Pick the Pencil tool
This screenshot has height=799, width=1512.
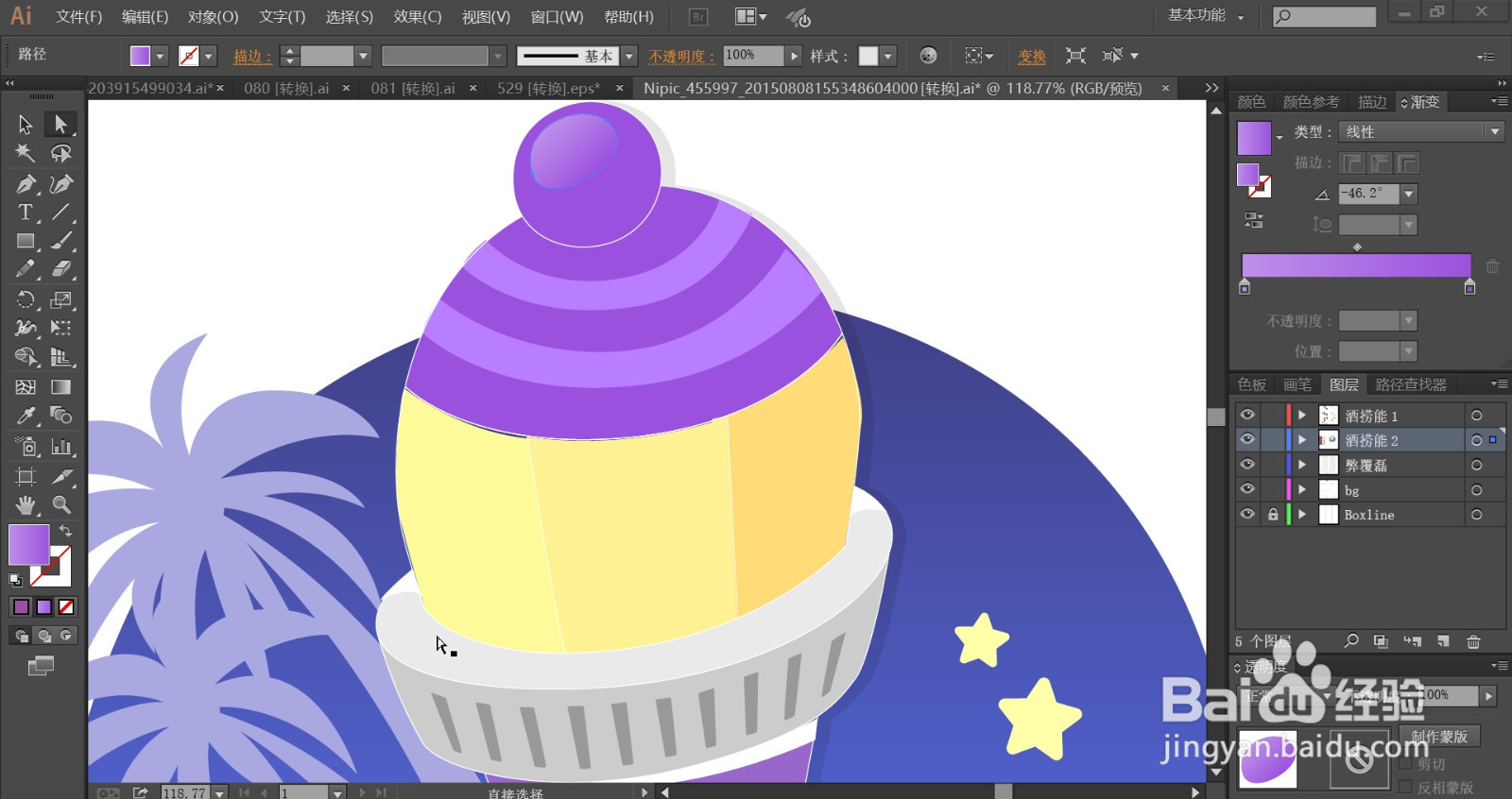(26, 269)
